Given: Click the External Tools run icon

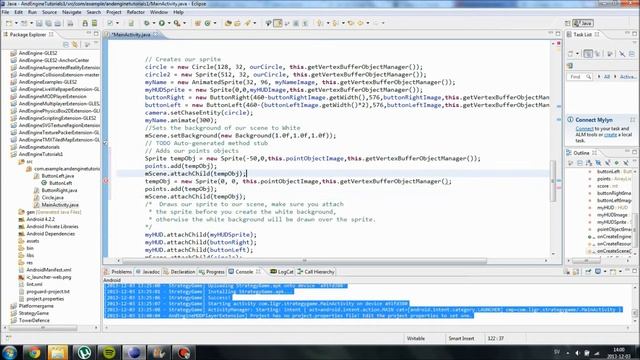Looking at the screenshot, I should pyautogui.click(x=177, y=23).
